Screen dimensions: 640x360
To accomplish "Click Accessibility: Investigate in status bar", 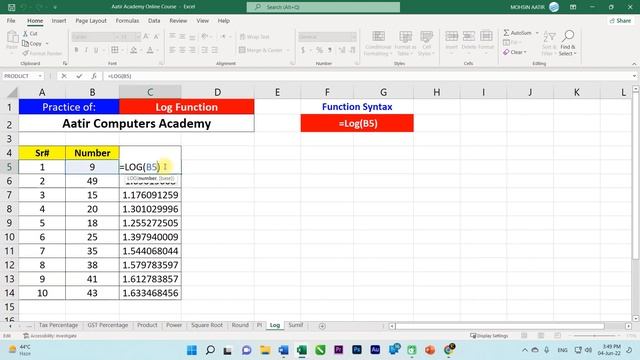I will [x=50, y=336].
